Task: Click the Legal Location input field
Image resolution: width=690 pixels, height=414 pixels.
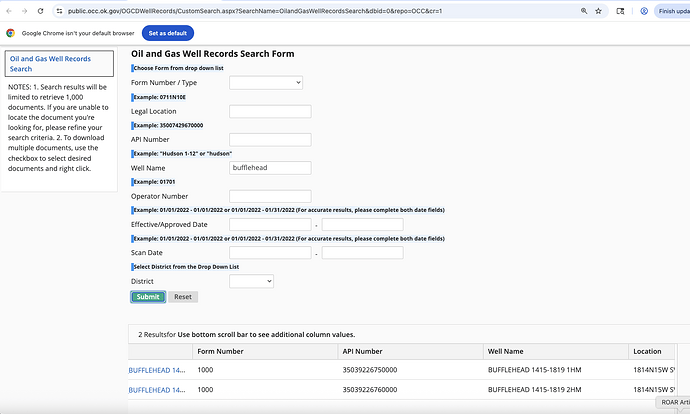Action: (x=270, y=111)
